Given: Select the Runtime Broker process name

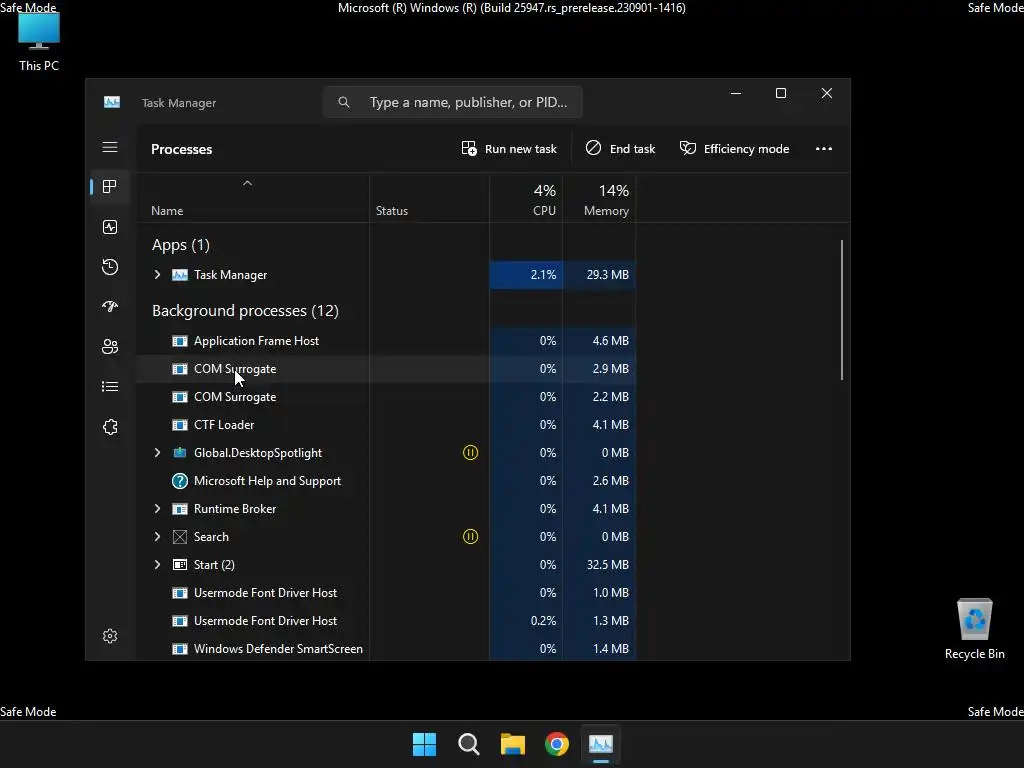Looking at the screenshot, I should click(x=235, y=509).
